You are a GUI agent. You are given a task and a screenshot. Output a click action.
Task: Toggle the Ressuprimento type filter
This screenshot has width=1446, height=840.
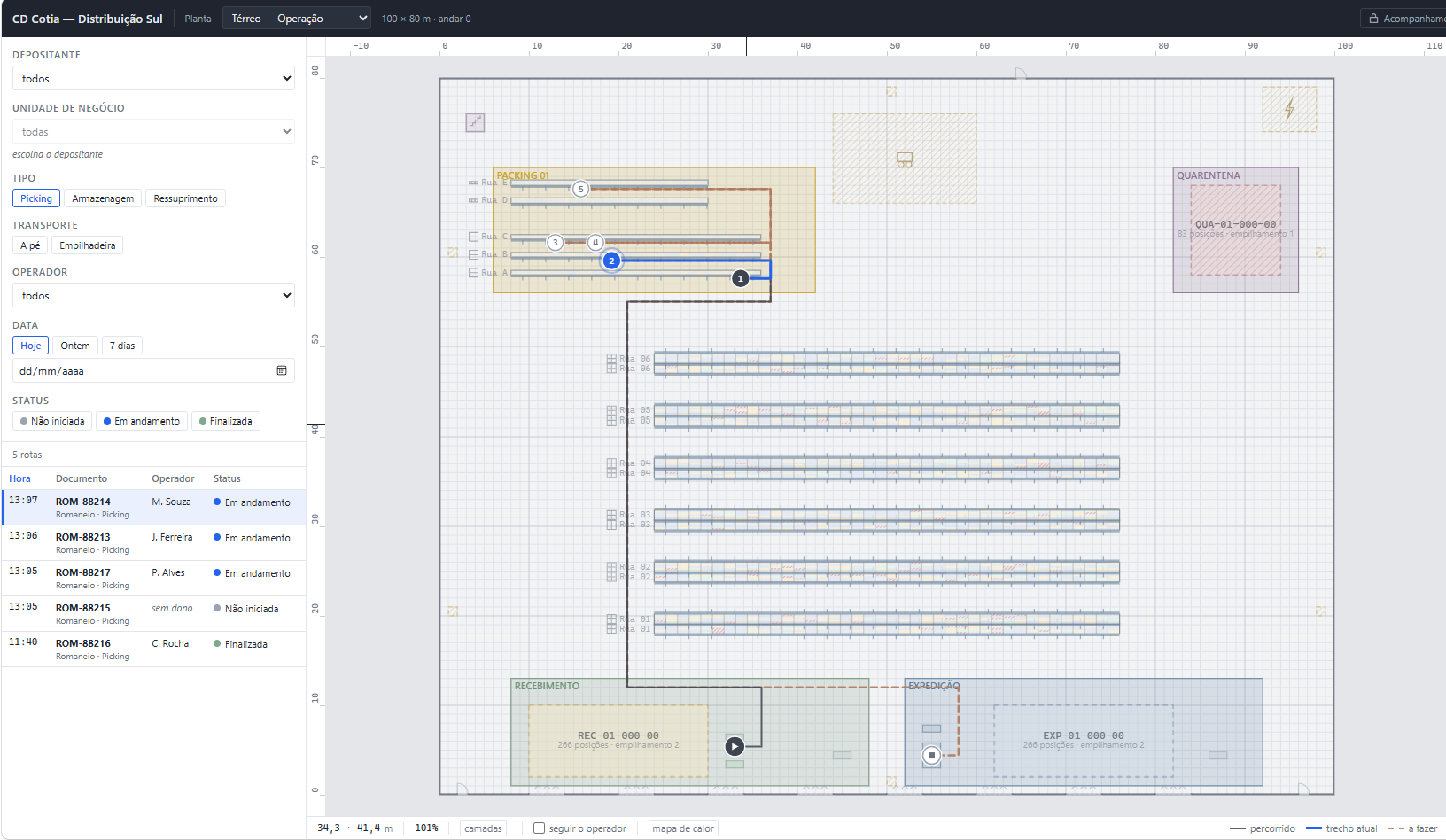185,198
